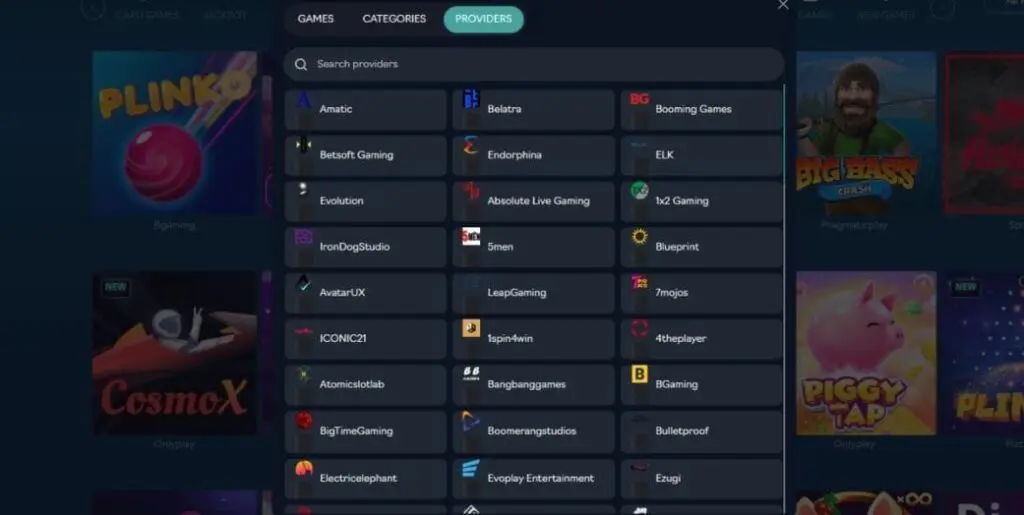
Task: Click the 1spin4win logo icon
Action: coord(471,328)
